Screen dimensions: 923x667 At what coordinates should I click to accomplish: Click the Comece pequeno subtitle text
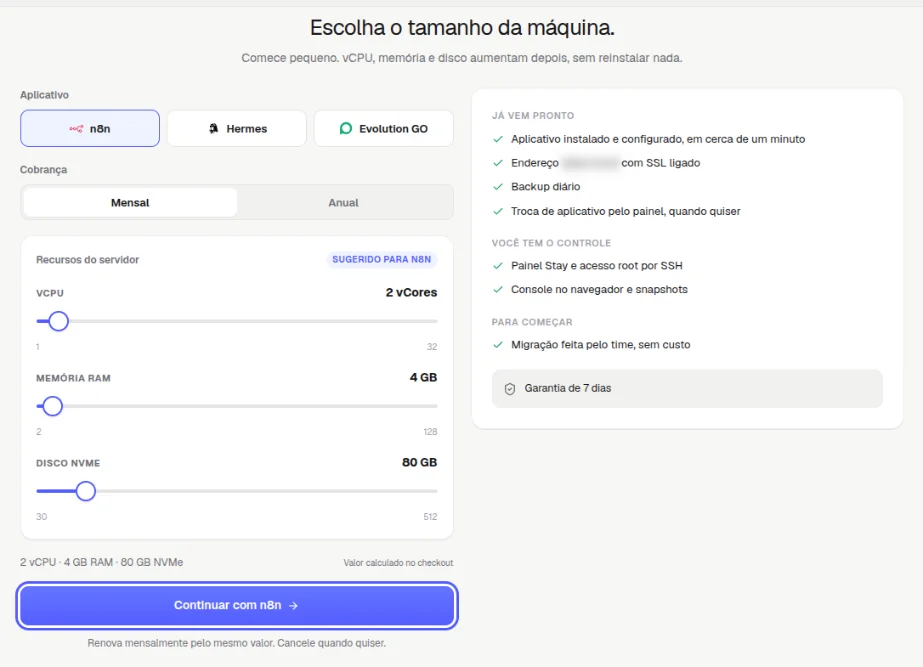pyautogui.click(x=462, y=58)
